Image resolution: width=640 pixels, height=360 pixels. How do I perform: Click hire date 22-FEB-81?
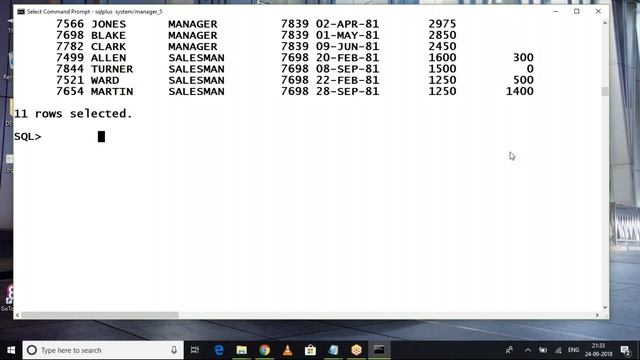coord(347,80)
